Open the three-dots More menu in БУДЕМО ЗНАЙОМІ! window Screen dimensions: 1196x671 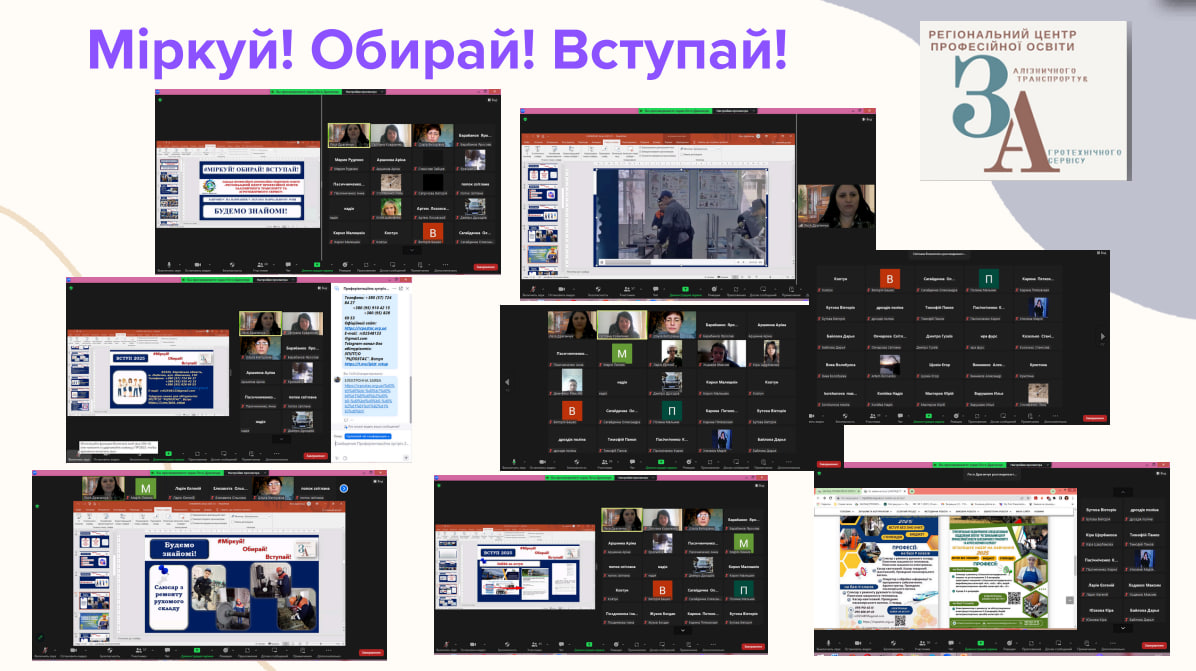pyautogui.click(x=445, y=266)
